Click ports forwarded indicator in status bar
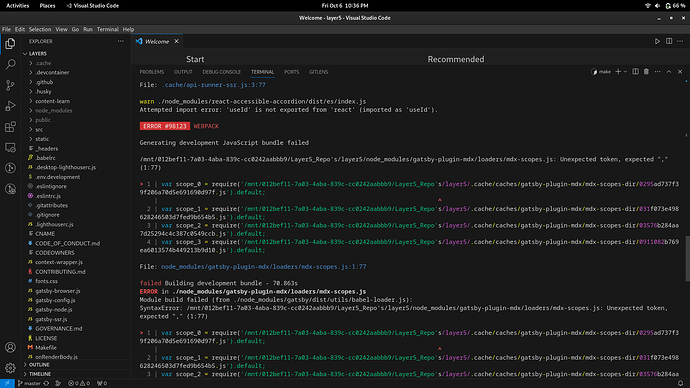The height and width of the screenshot is (388, 690). (x=102, y=384)
